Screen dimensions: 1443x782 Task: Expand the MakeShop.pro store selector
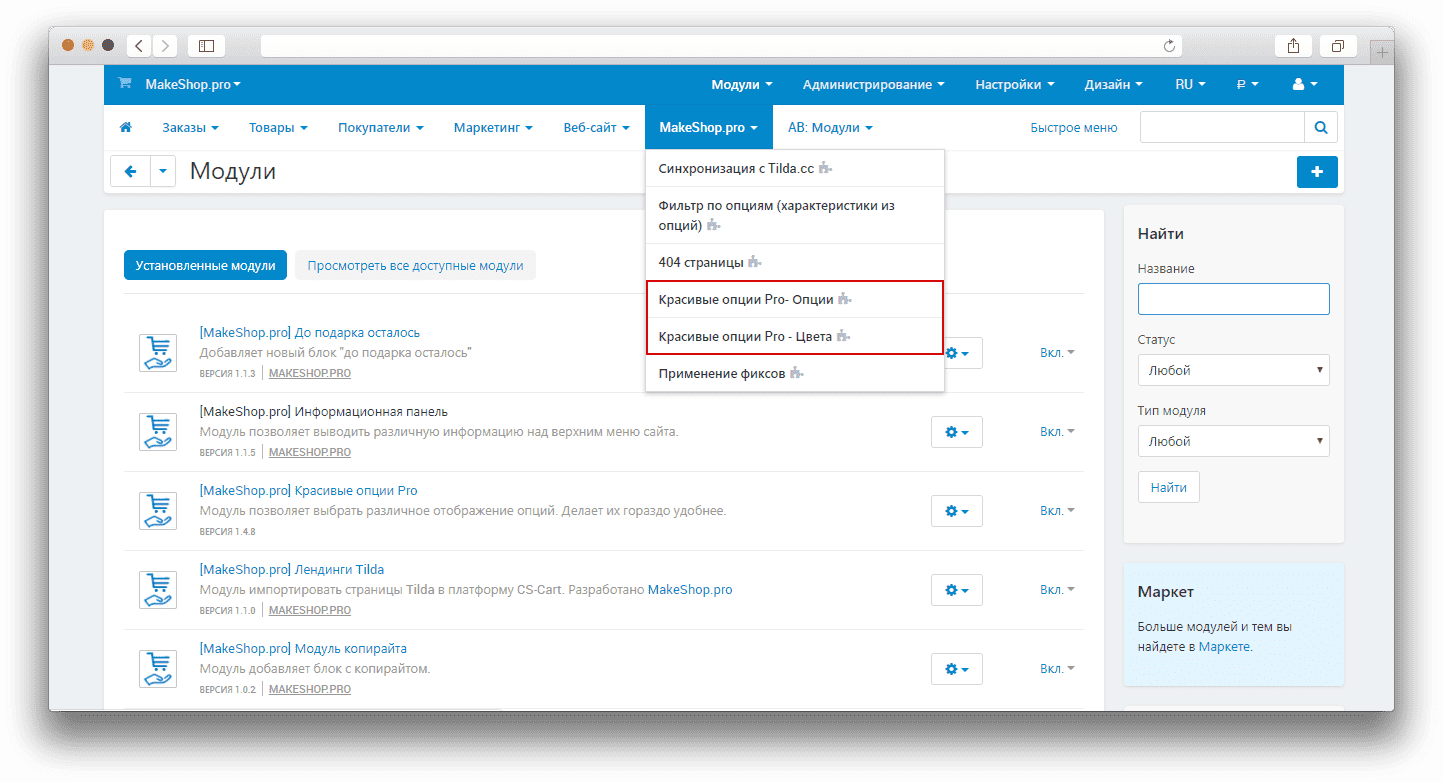[x=193, y=85]
